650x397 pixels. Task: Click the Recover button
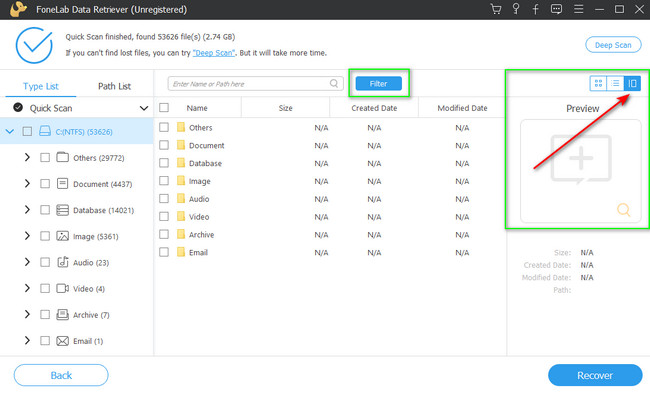(595, 375)
